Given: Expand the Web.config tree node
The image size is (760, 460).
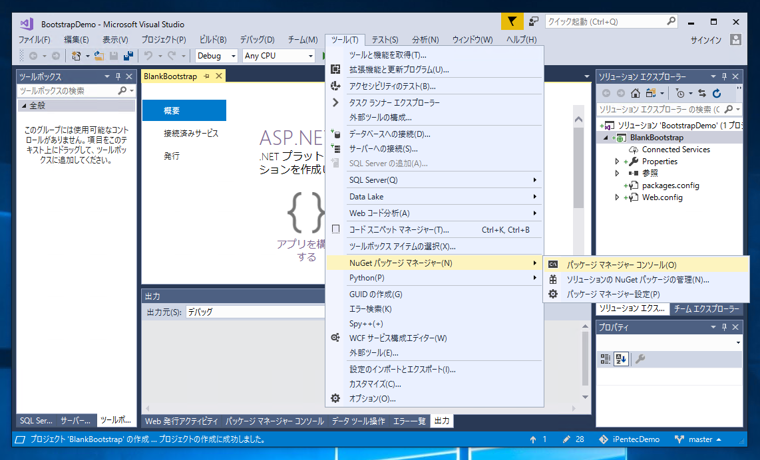Looking at the screenshot, I should point(617,197).
